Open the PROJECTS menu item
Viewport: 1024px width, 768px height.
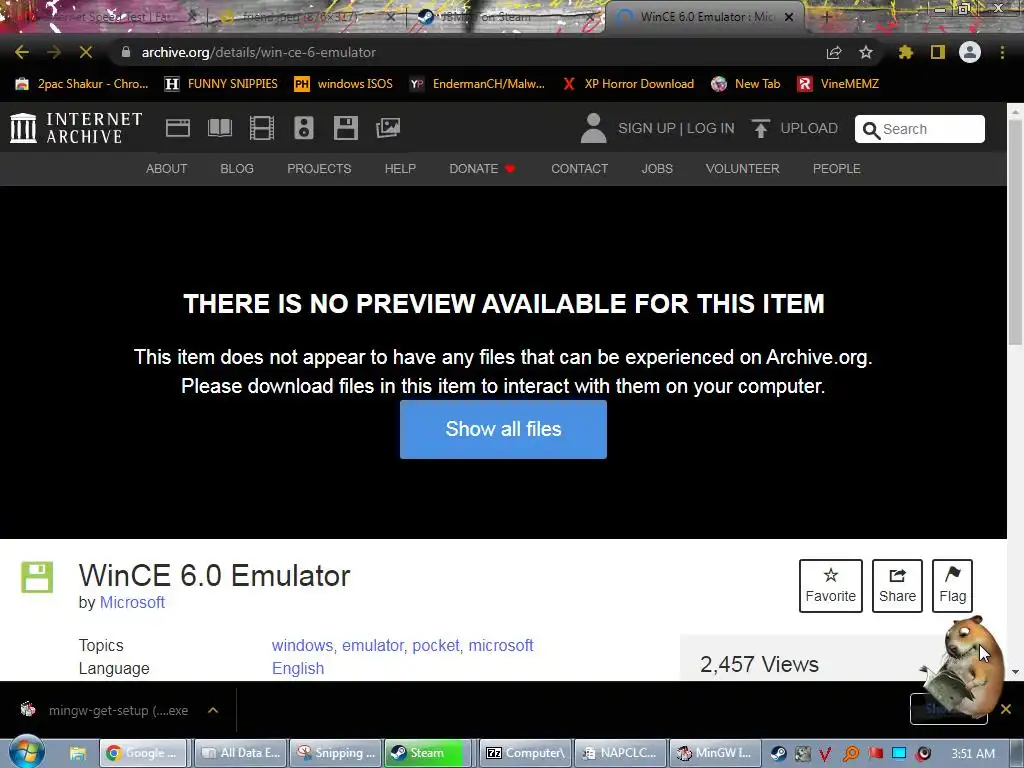[x=319, y=168]
